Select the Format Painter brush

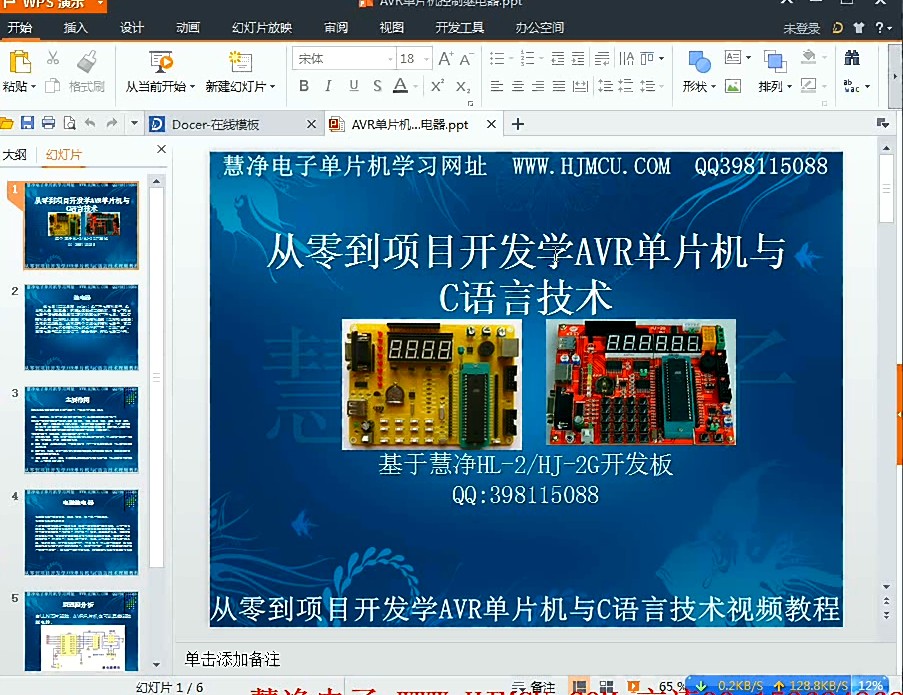click(87, 62)
